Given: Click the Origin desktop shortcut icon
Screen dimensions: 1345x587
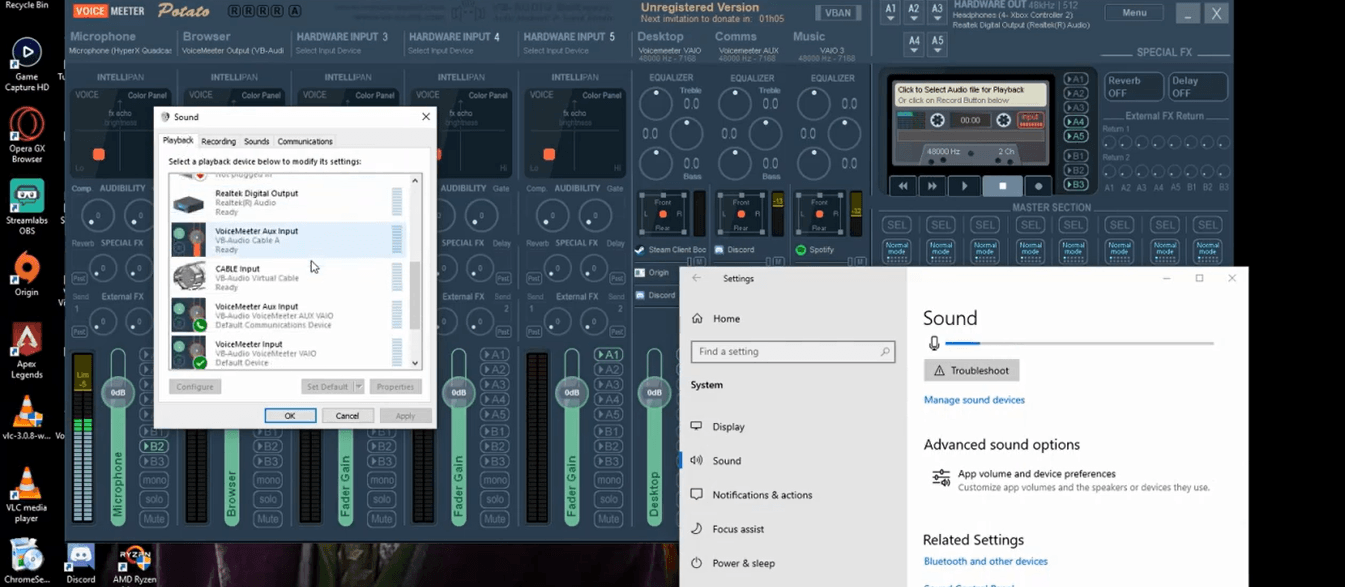Looking at the screenshot, I should (27, 268).
